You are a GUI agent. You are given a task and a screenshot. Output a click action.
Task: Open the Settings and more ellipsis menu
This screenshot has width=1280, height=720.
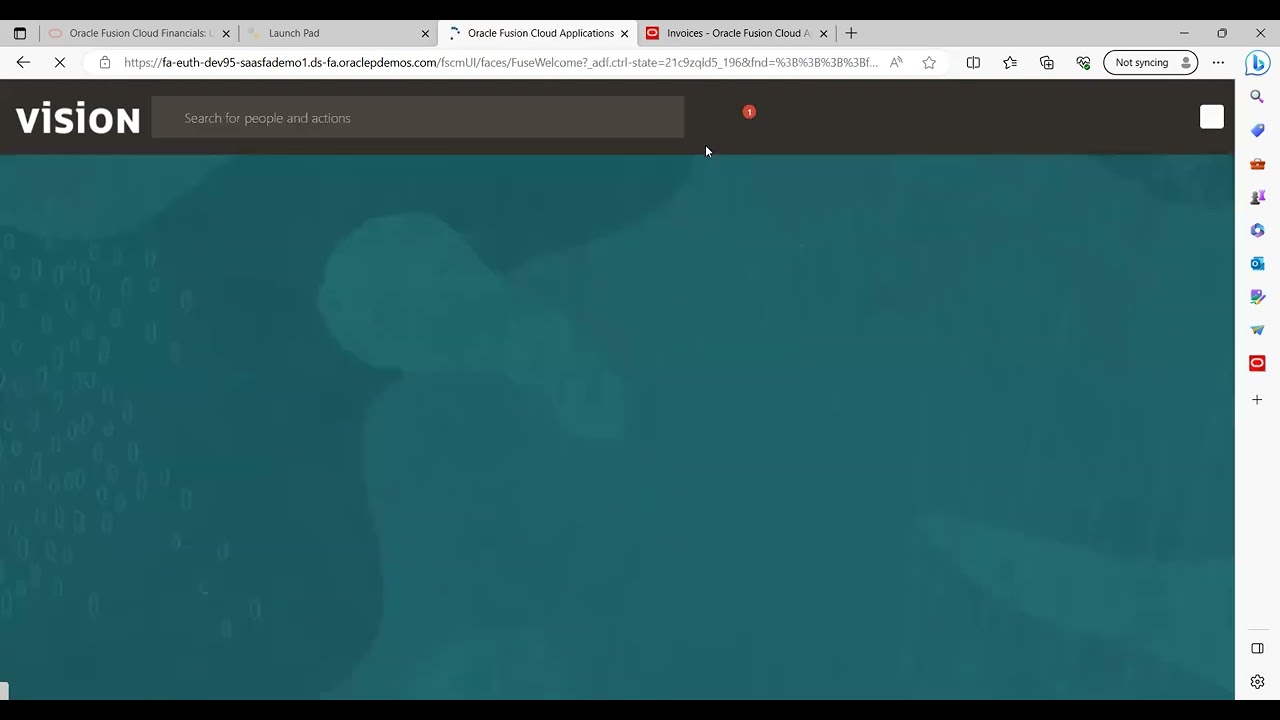pyautogui.click(x=1218, y=62)
